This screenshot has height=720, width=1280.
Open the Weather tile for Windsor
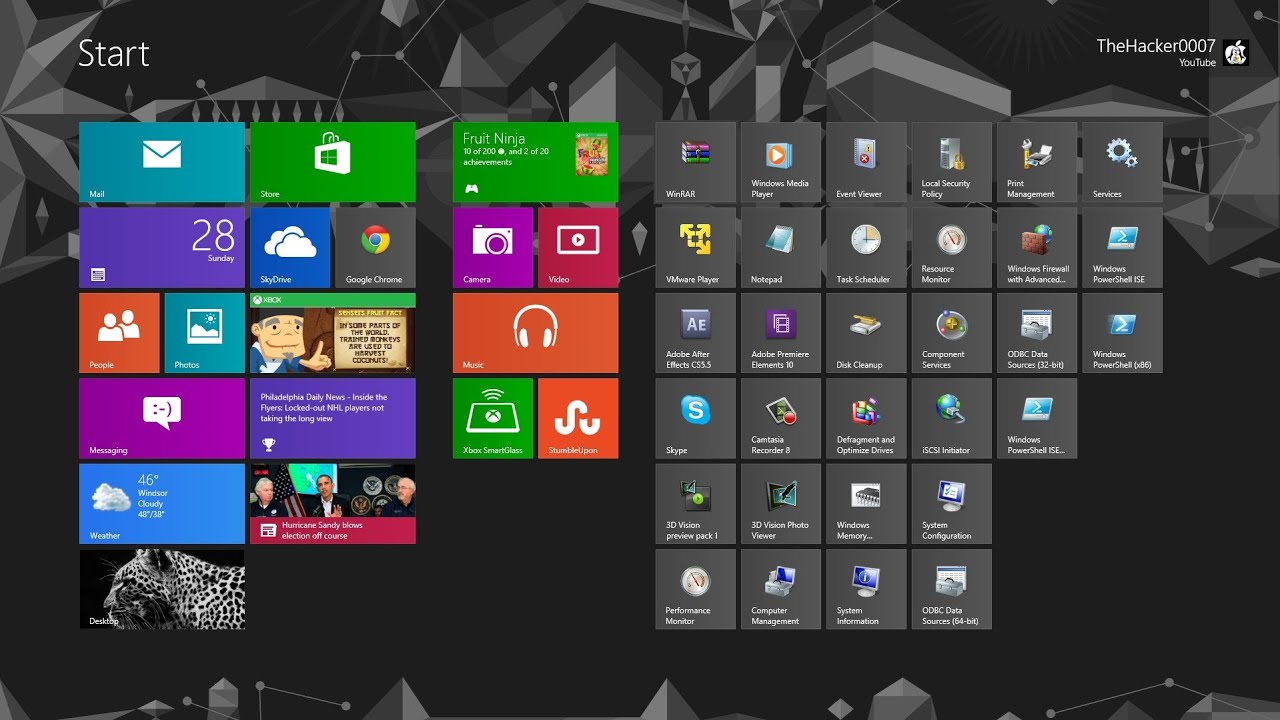pos(162,504)
